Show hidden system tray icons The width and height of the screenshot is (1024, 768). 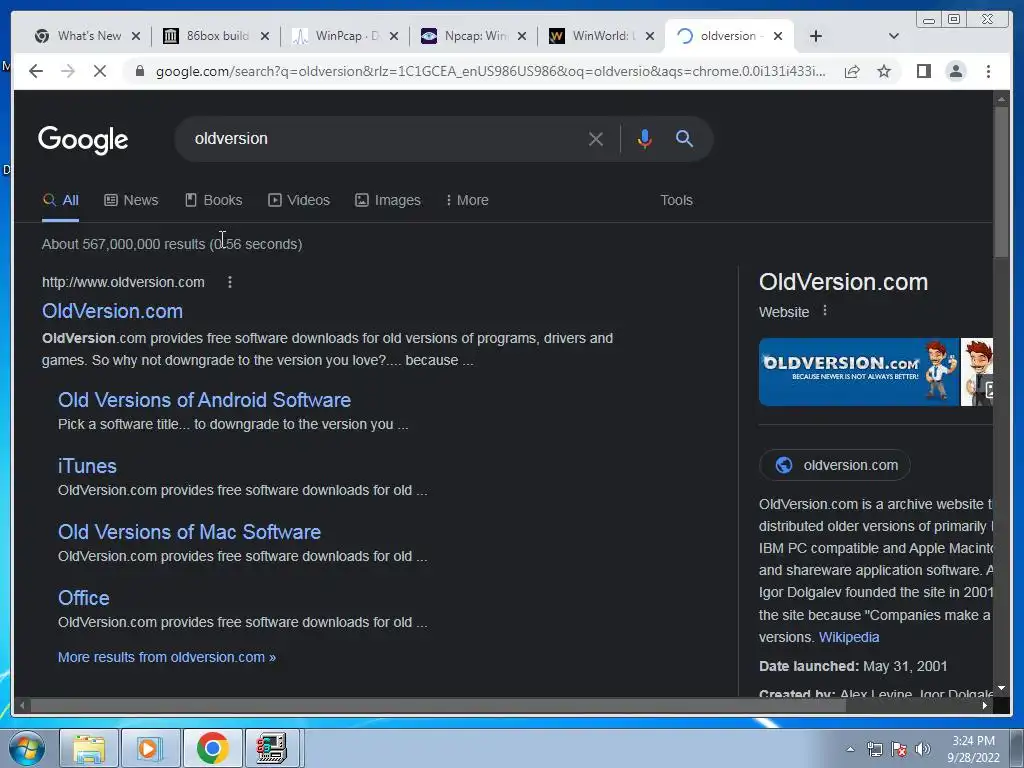click(x=850, y=749)
